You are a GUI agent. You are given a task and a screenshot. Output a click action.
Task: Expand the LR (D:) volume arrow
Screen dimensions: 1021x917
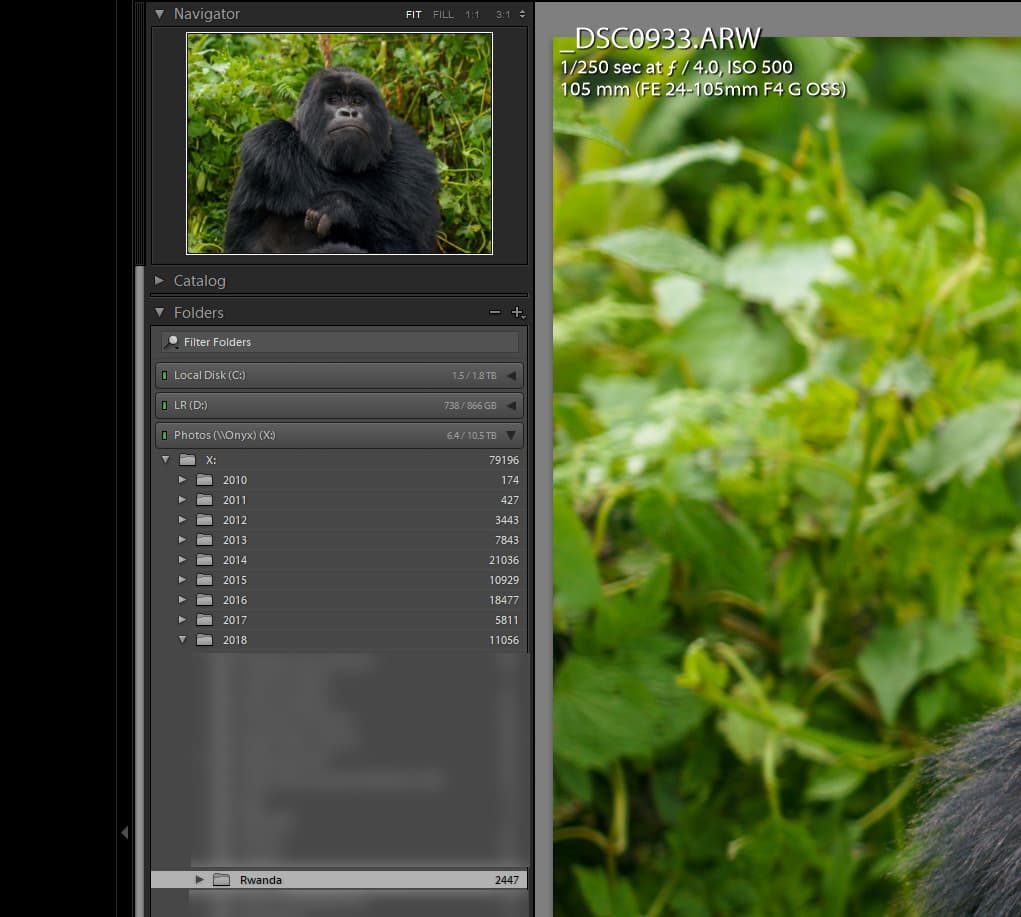coord(511,406)
